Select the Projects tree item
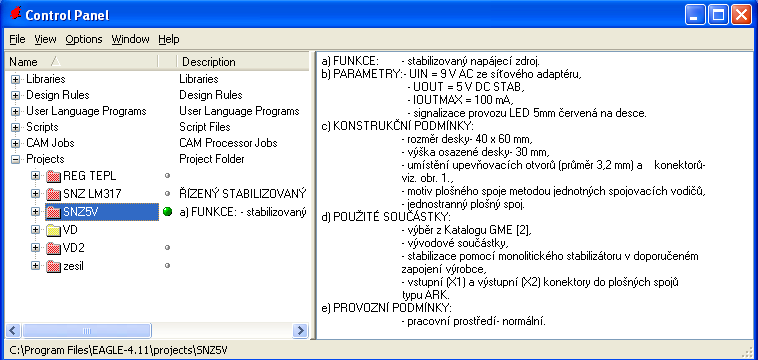758x360 pixels. click(45, 159)
